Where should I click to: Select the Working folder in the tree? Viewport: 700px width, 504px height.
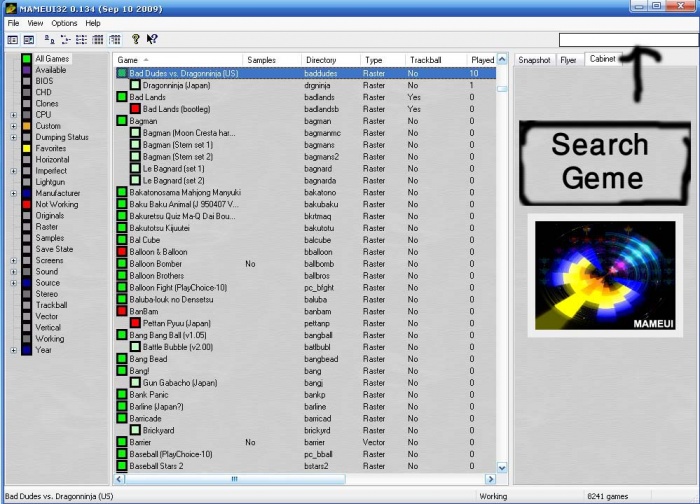click(50, 339)
